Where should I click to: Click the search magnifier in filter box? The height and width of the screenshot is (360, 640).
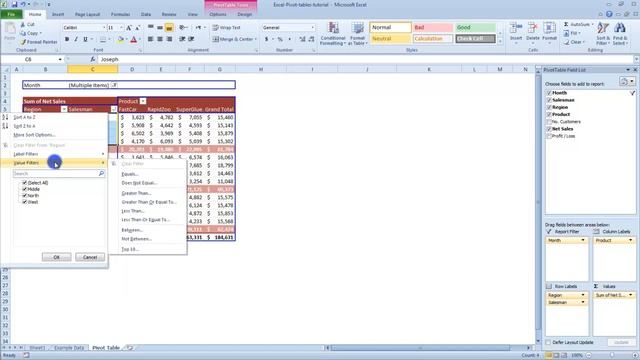[x=101, y=173]
